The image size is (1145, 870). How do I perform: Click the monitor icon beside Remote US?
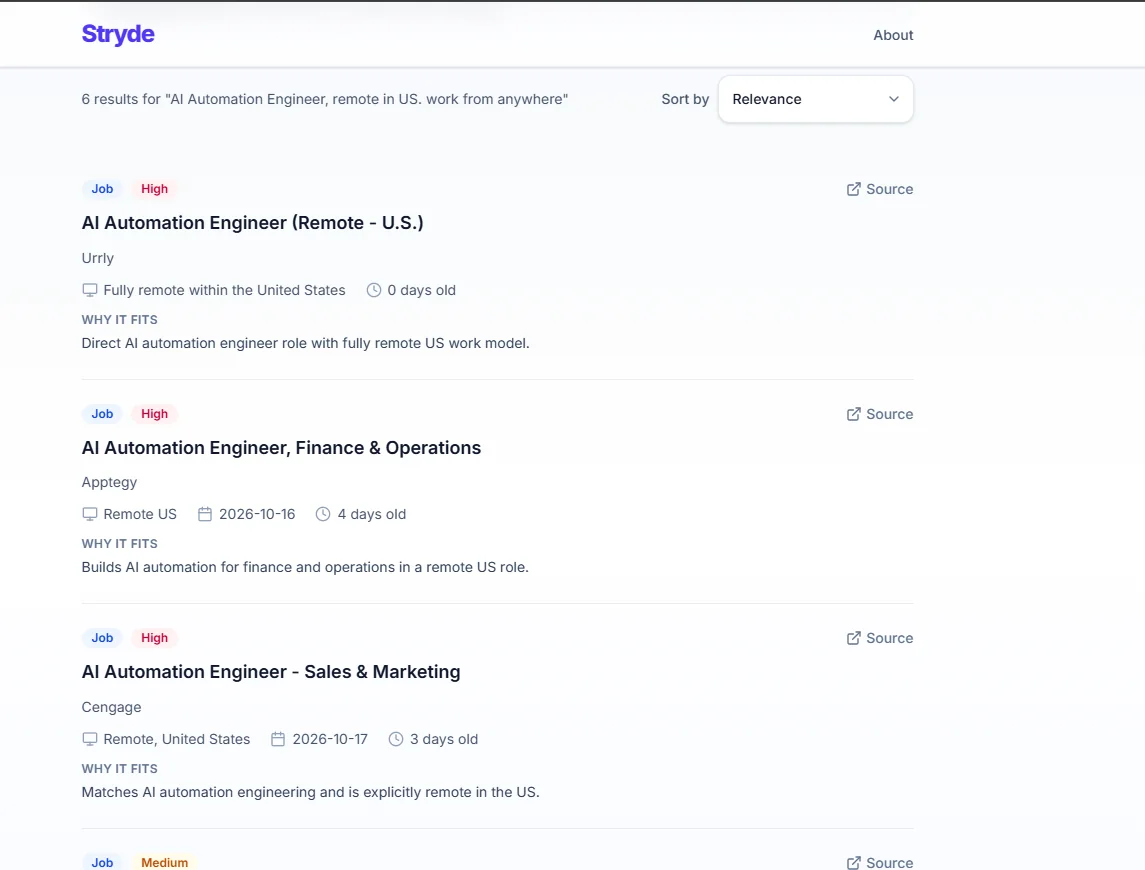coord(90,514)
